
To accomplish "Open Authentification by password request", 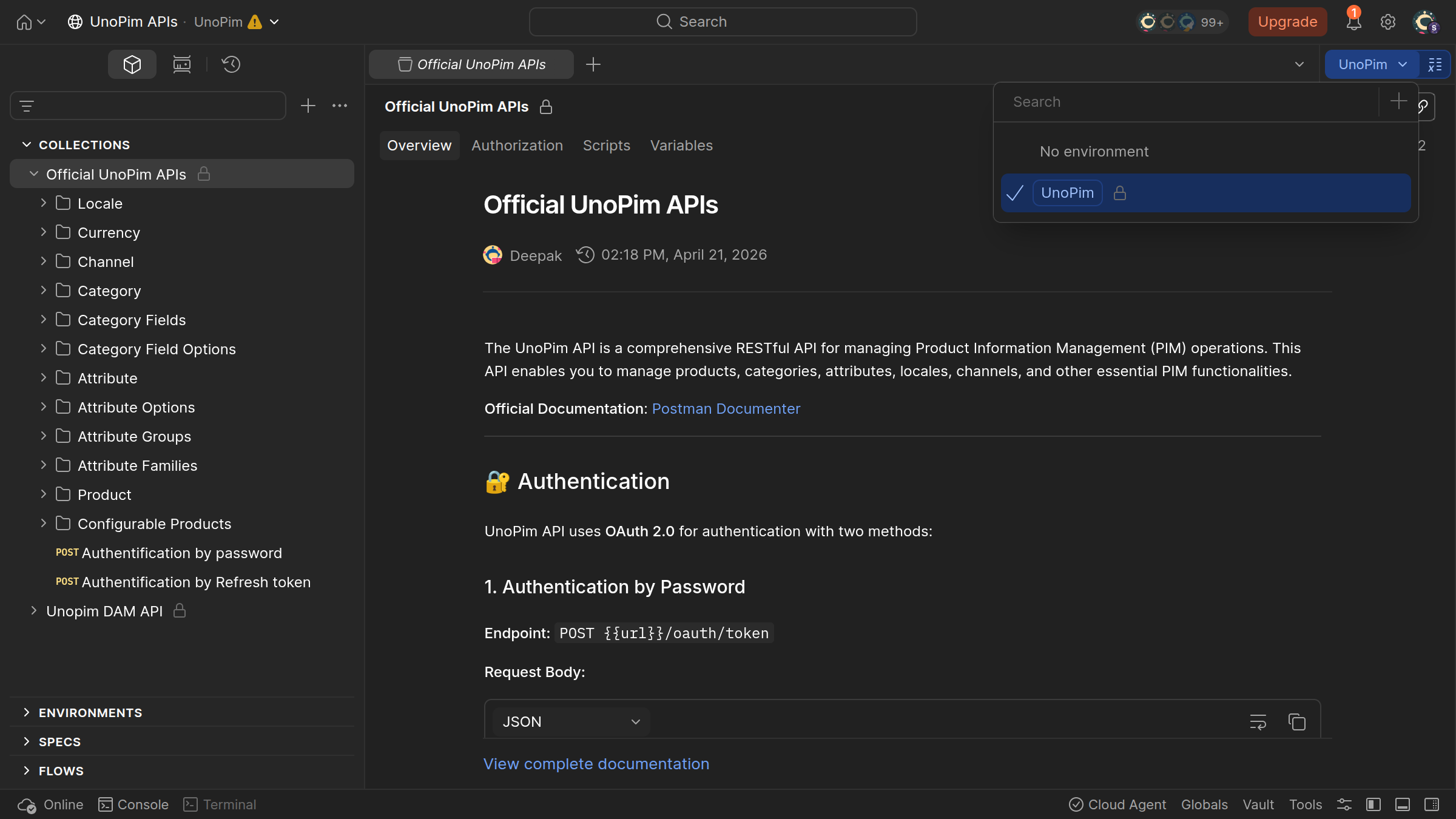I will coord(182,553).
